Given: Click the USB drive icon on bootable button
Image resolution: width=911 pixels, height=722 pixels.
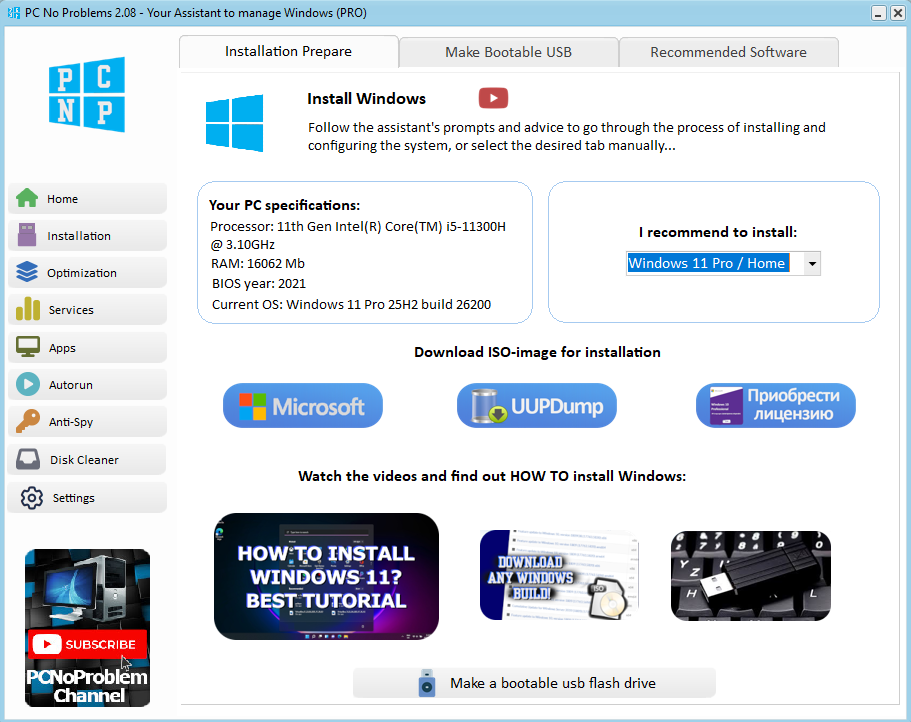Looking at the screenshot, I should (427, 683).
